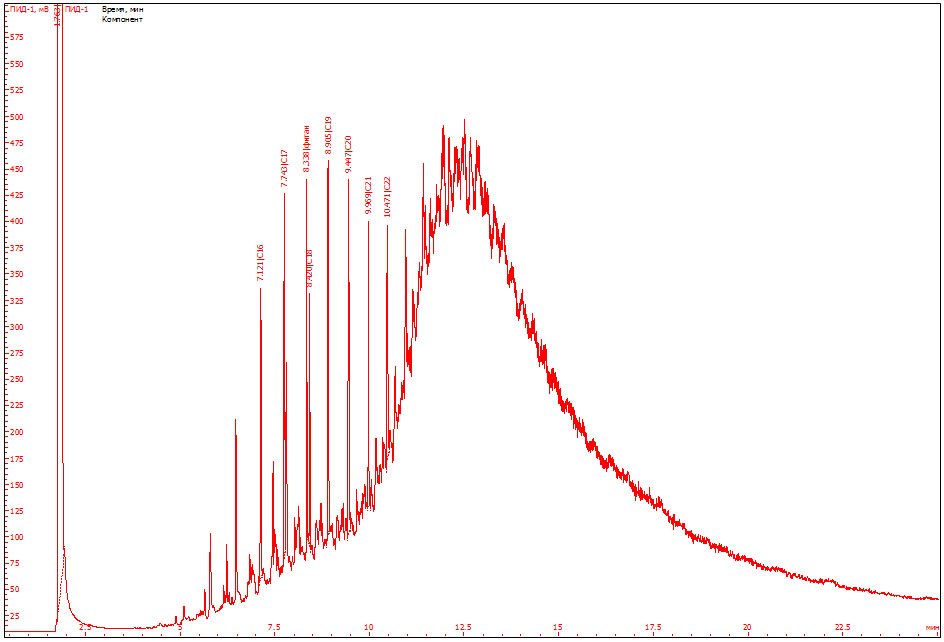Image resolution: width=944 pixels, height=642 pixels.
Task: Select the C18 peak label at 8.420
Action: pyautogui.click(x=309, y=269)
